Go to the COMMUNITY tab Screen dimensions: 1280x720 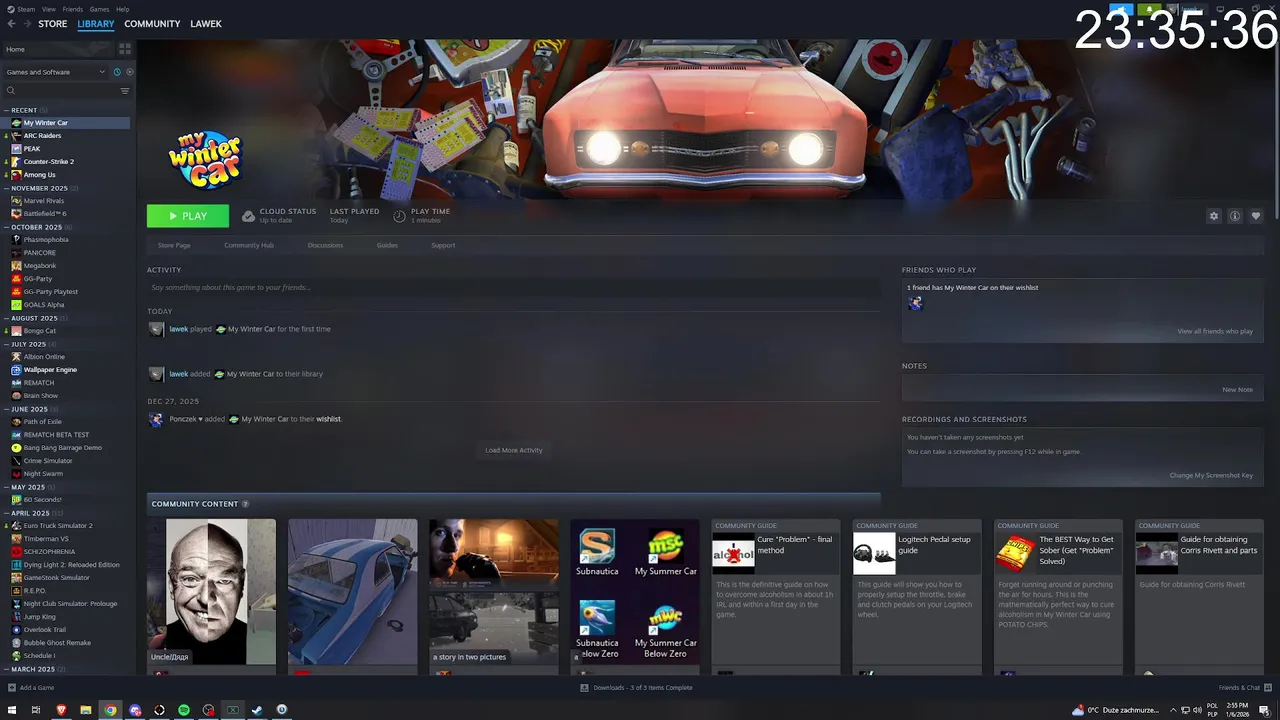[152, 24]
